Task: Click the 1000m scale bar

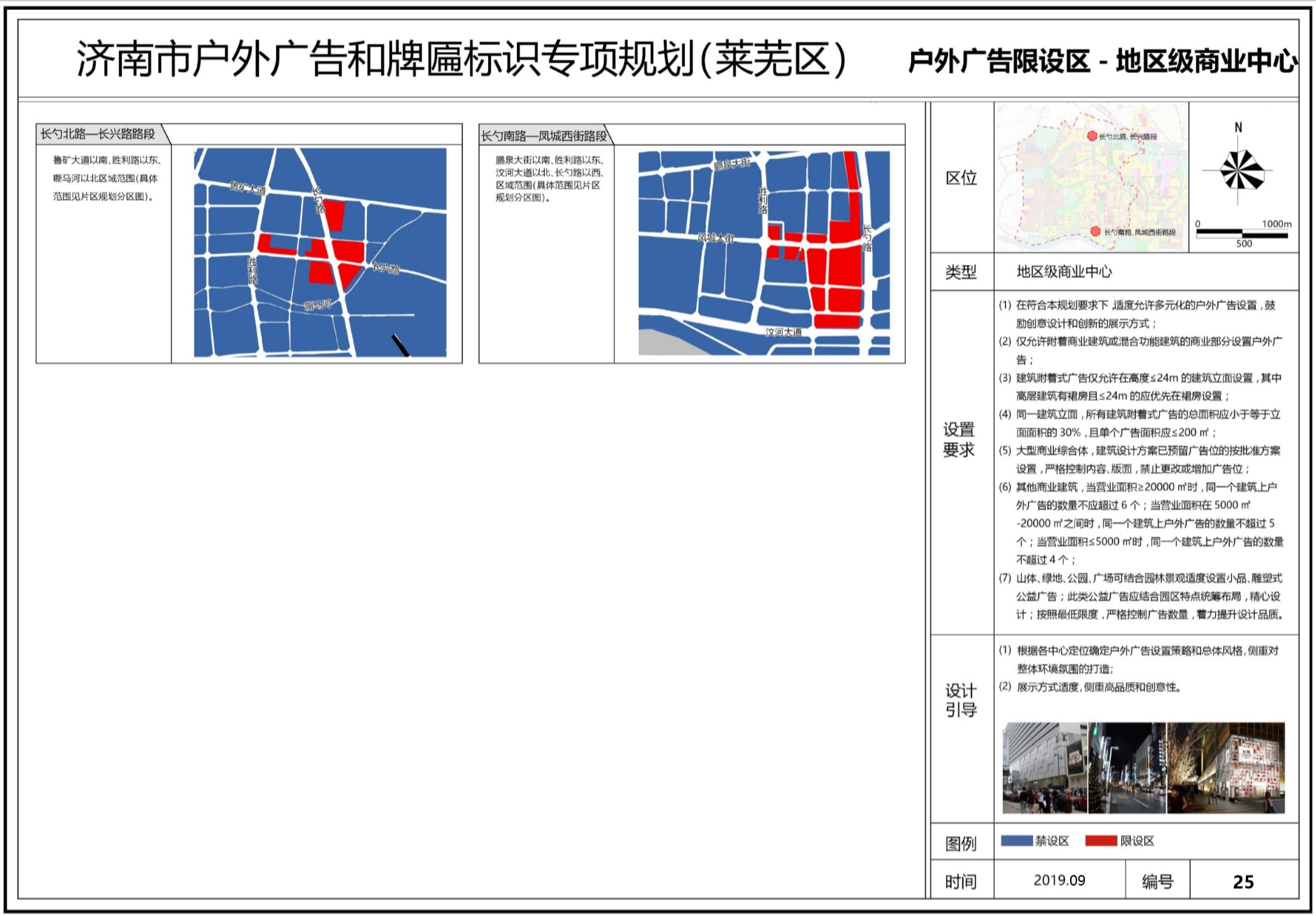Action: pos(1242,233)
